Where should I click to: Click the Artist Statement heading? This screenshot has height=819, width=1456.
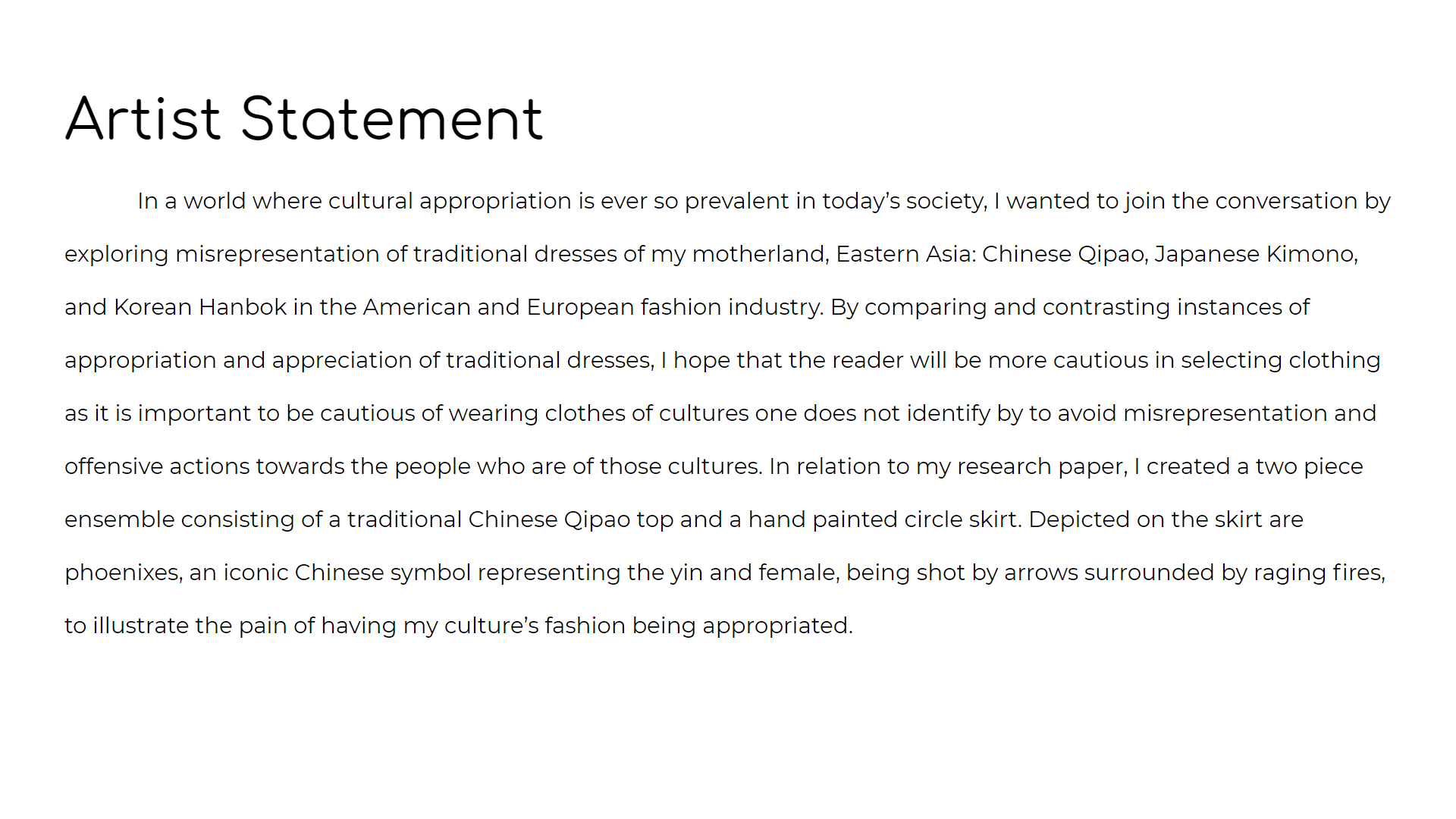[x=304, y=119]
